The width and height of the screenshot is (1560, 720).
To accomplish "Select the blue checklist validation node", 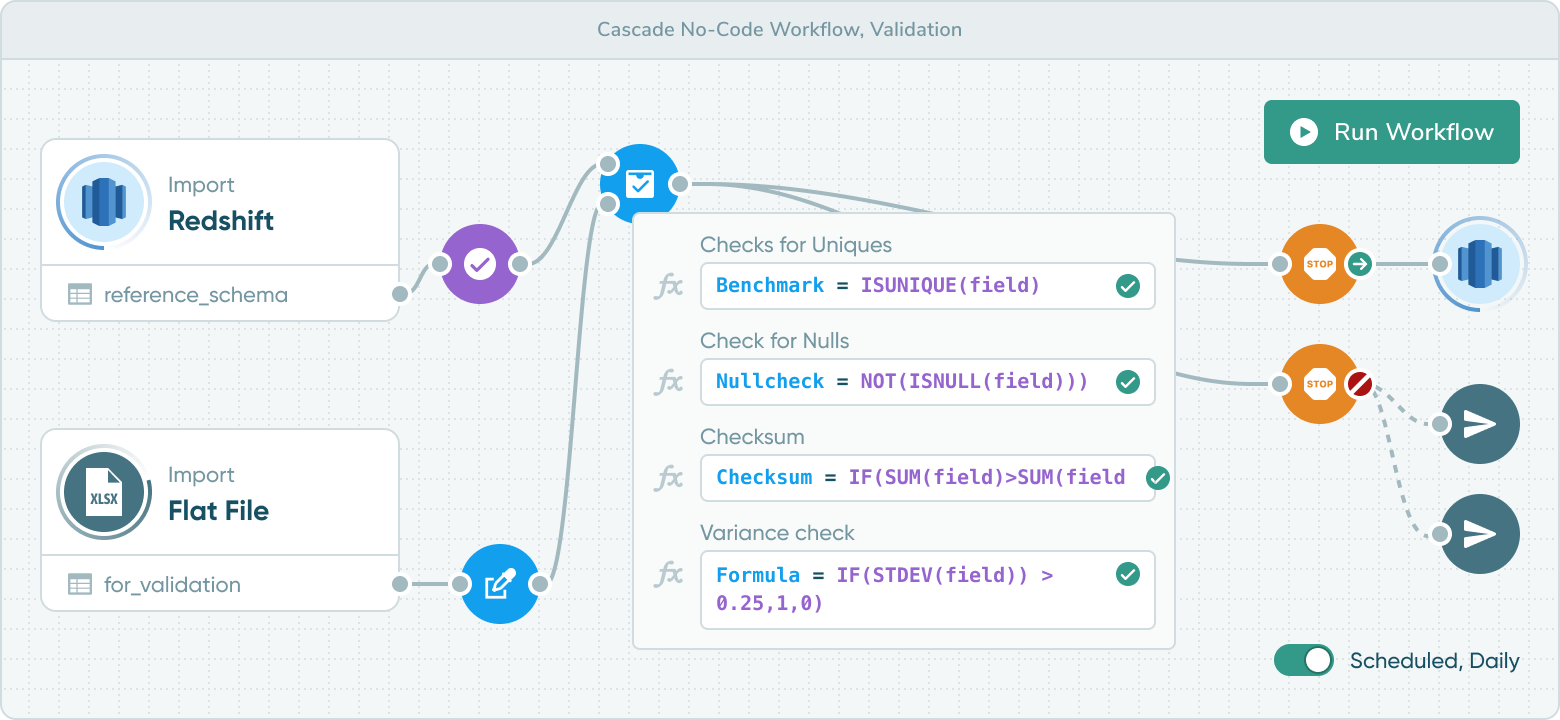I will pyautogui.click(x=639, y=184).
